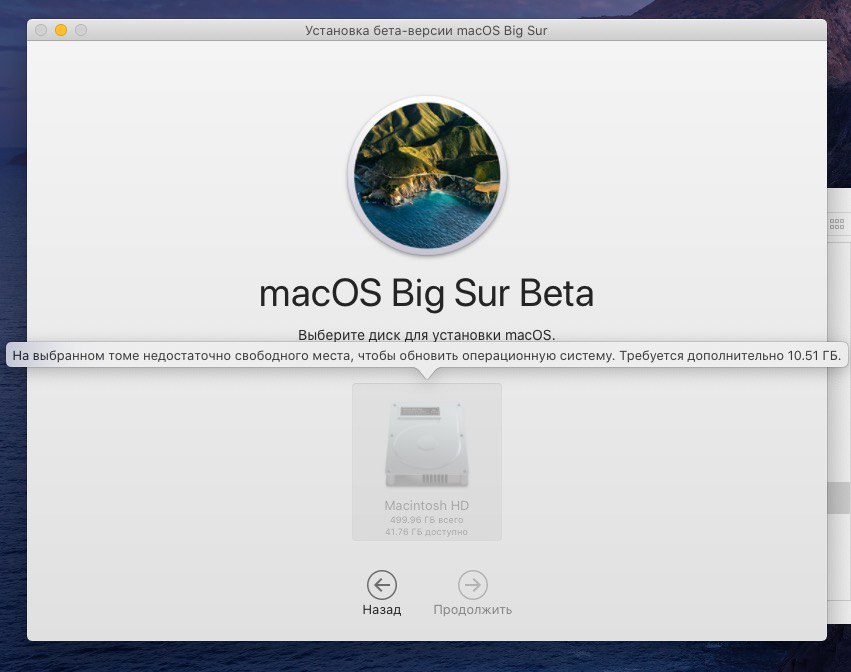Click the Выберите диск для установки text
Screen dimensions: 851x672
pyautogui.click(x=427, y=335)
